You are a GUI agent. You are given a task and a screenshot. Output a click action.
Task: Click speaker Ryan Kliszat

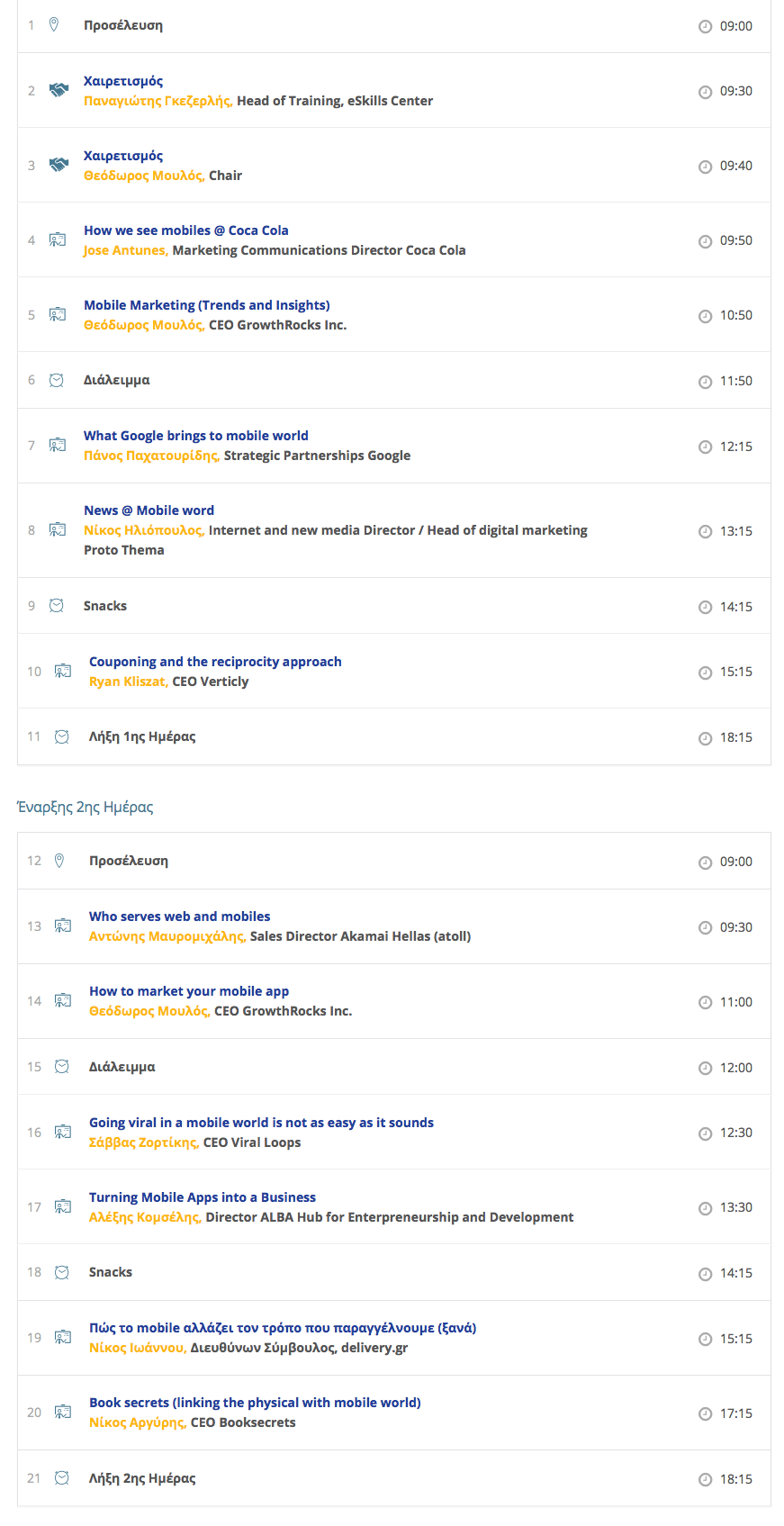(x=128, y=682)
